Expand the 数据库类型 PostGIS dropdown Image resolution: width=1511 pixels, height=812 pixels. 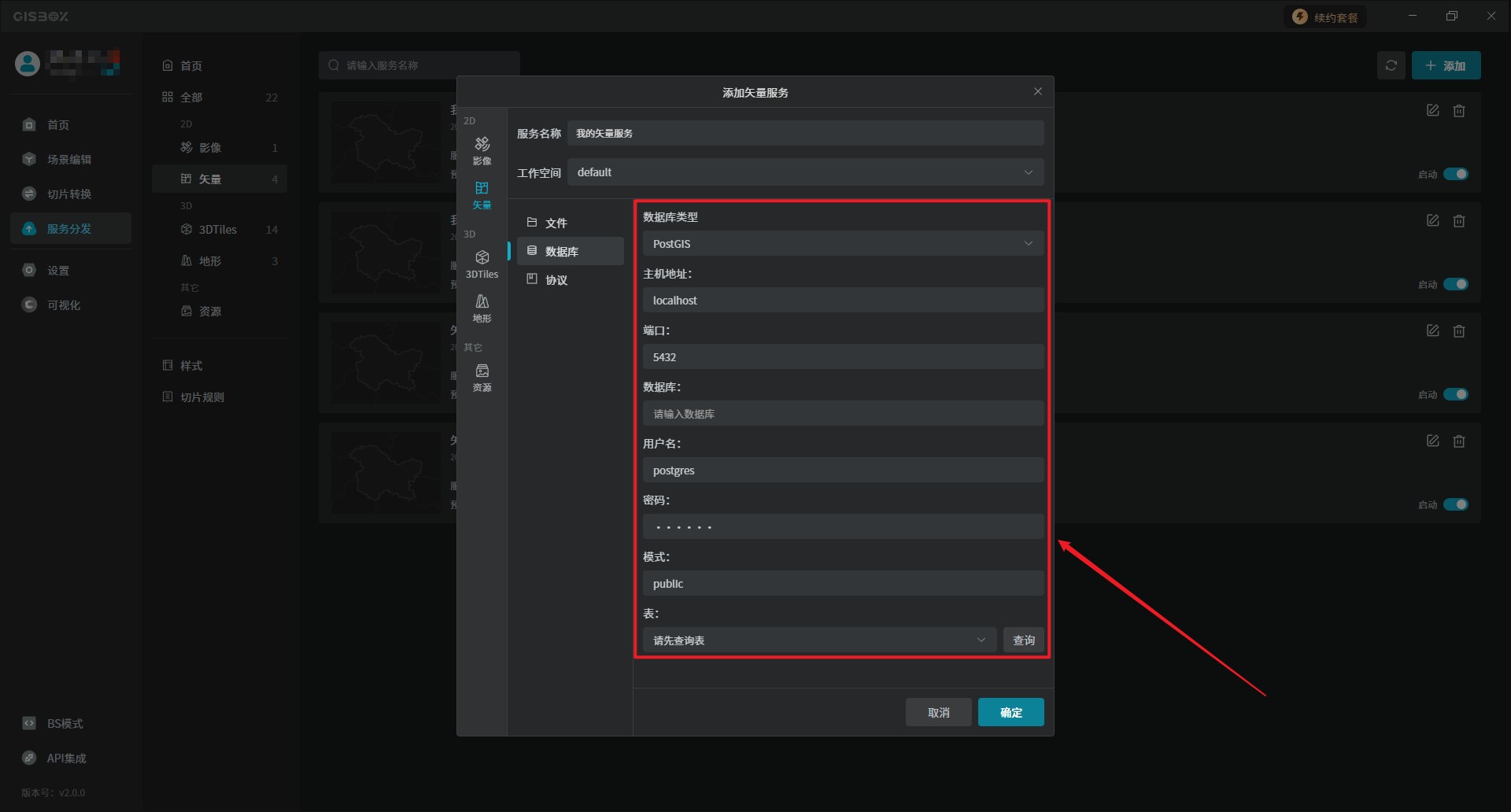842,244
